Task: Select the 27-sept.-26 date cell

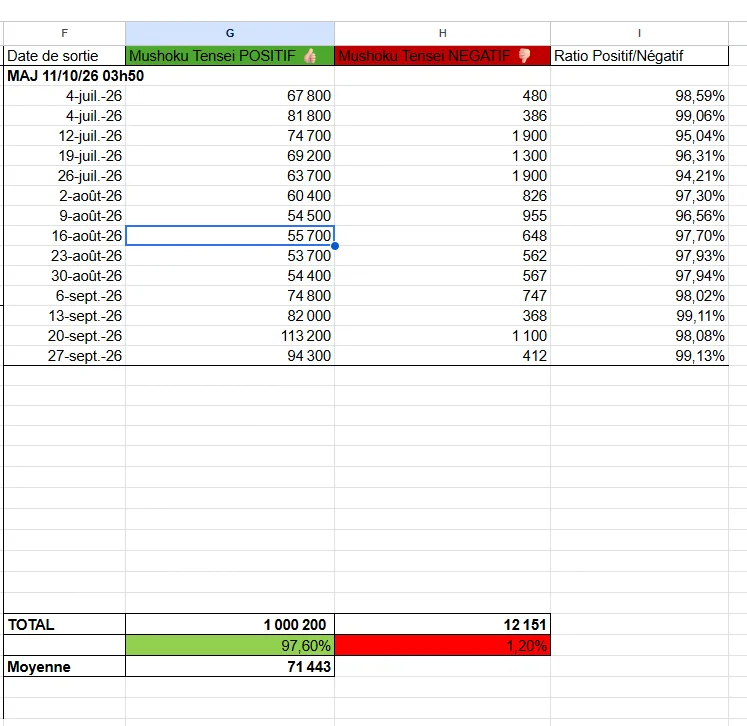Action: coord(64,356)
